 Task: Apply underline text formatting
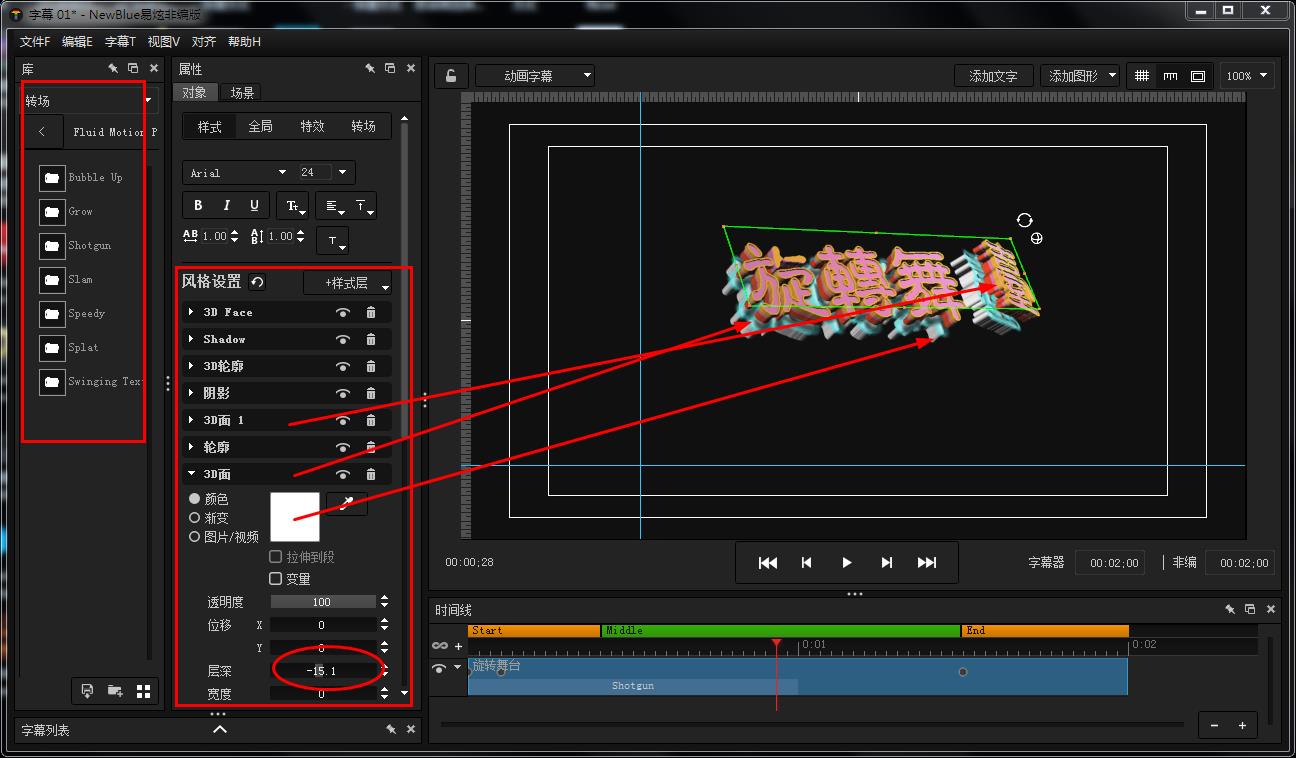(x=254, y=205)
